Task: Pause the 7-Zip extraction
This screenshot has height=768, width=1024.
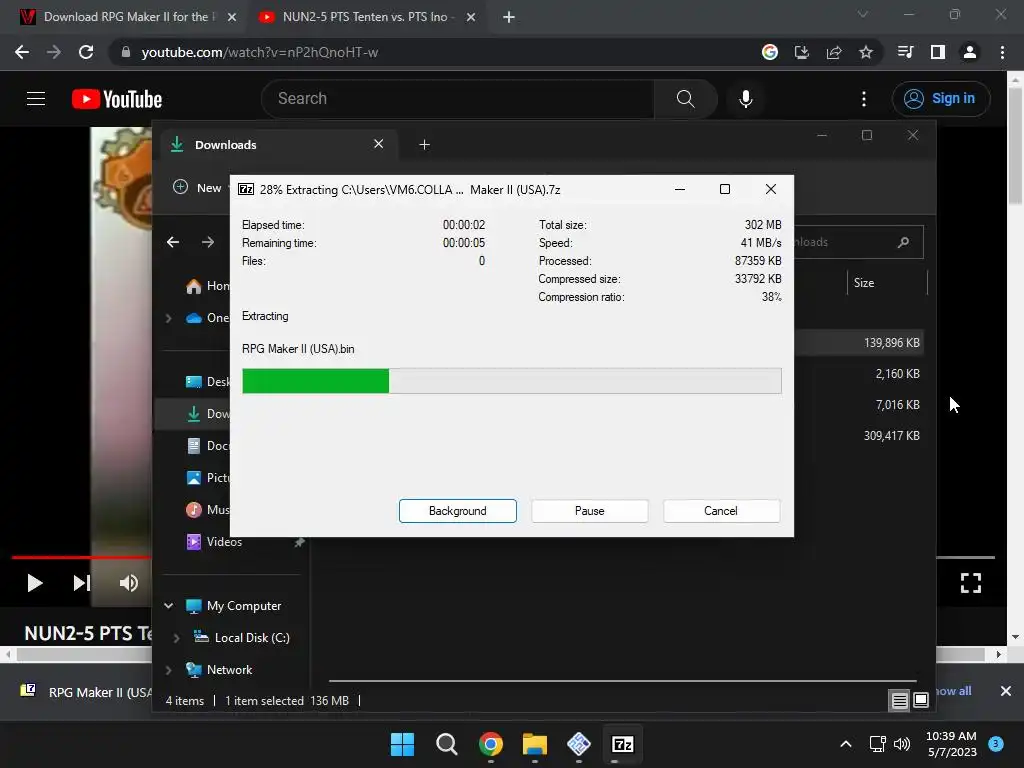Action: [589, 511]
